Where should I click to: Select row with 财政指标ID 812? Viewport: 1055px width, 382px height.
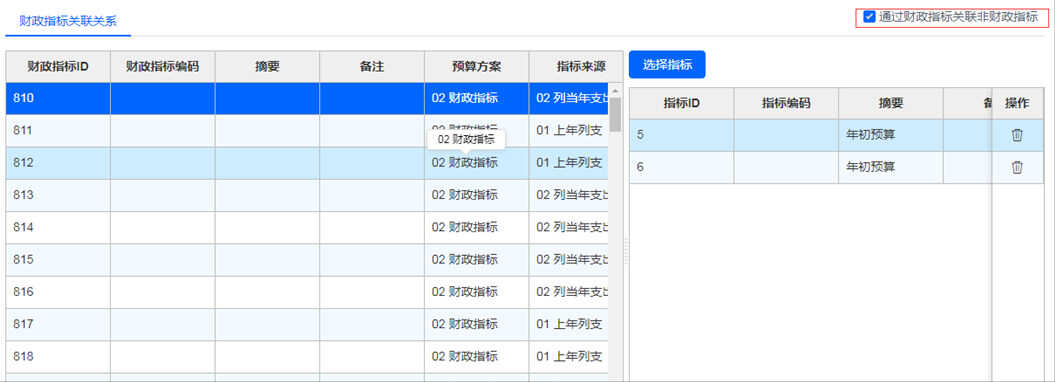pos(307,163)
